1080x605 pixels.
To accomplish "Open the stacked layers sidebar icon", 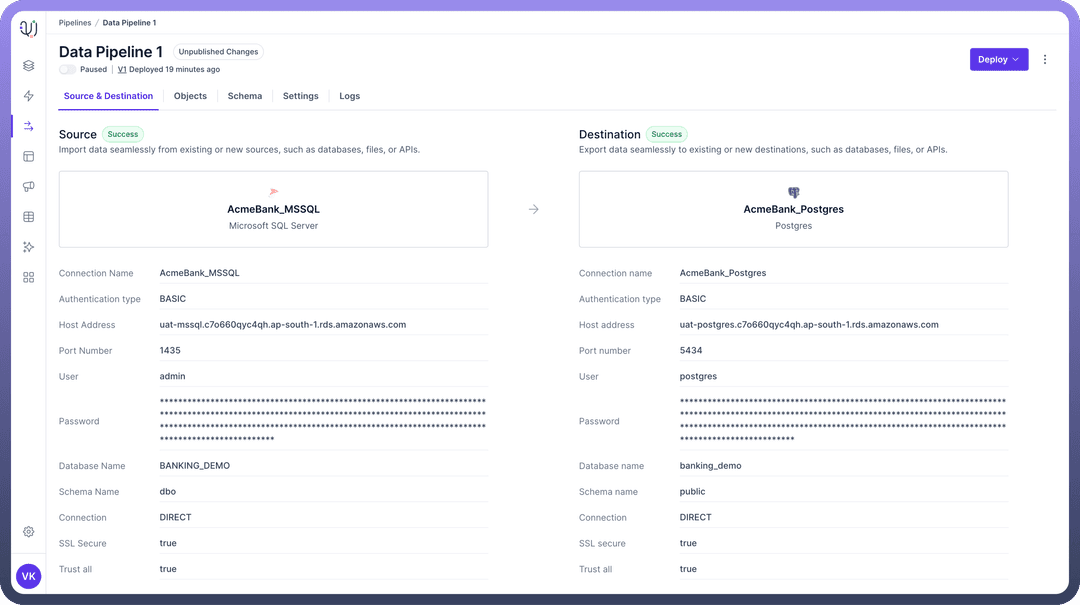I will pyautogui.click(x=29, y=66).
